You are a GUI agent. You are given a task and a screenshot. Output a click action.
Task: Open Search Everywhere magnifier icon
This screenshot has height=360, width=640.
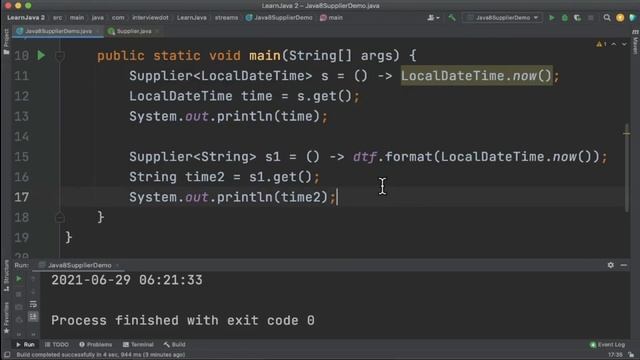(x=607, y=18)
